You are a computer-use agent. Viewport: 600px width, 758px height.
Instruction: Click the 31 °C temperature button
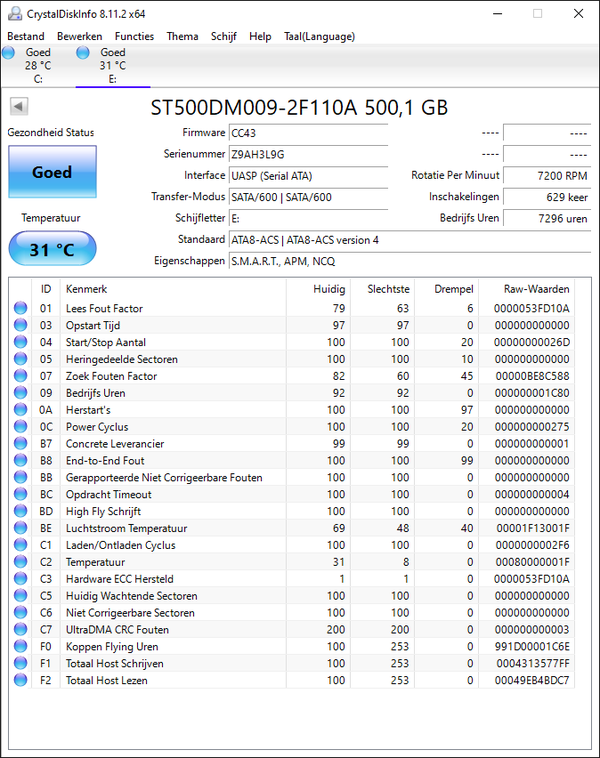tap(52, 249)
